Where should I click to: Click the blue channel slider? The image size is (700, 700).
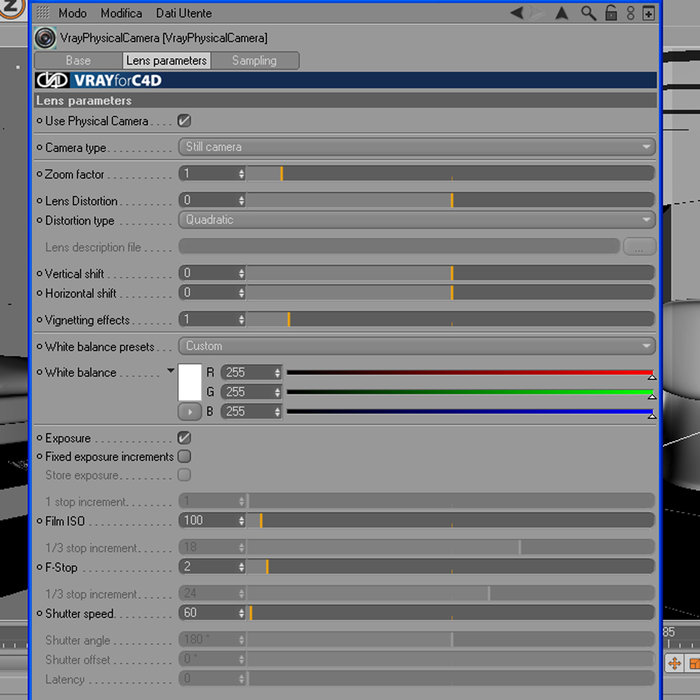(x=470, y=412)
